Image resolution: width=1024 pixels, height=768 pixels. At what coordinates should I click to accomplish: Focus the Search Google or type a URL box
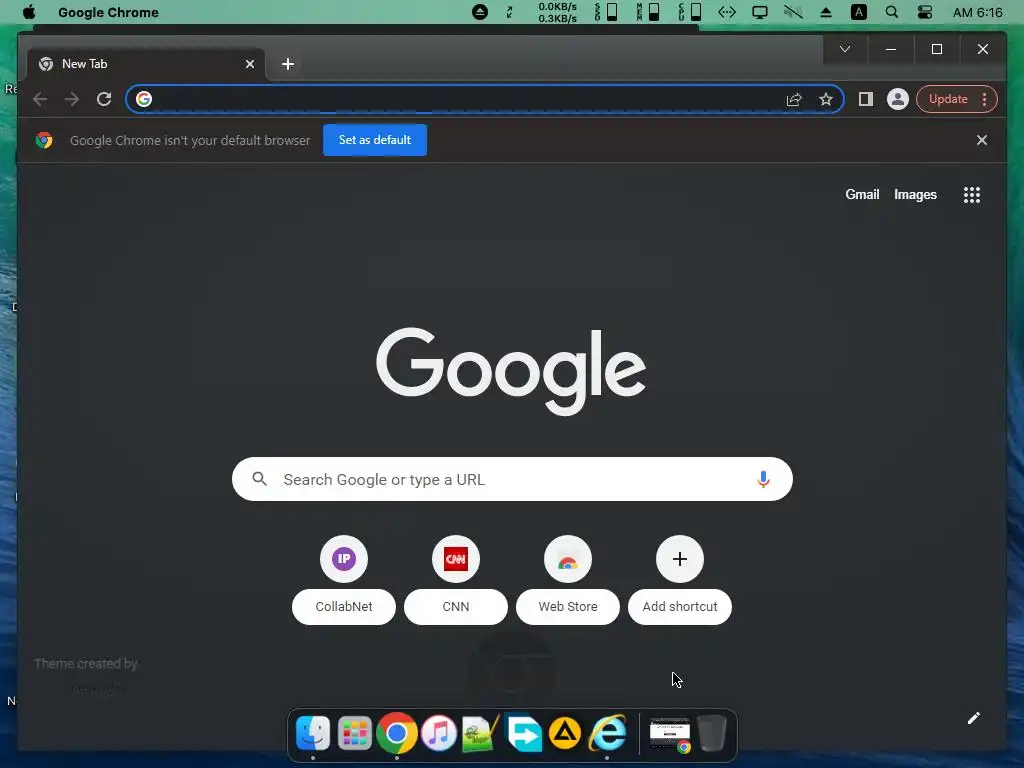[x=512, y=479]
